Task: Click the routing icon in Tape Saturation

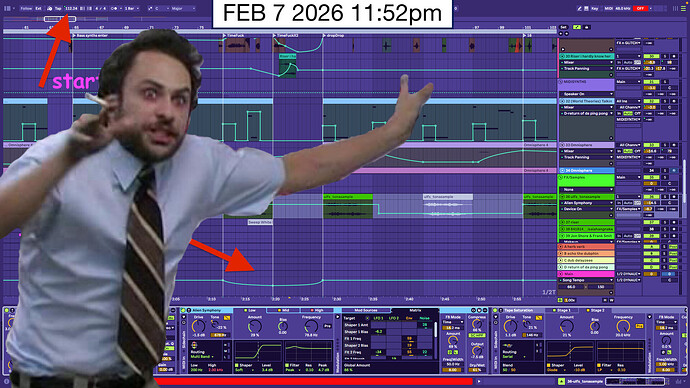Action: 506,345
